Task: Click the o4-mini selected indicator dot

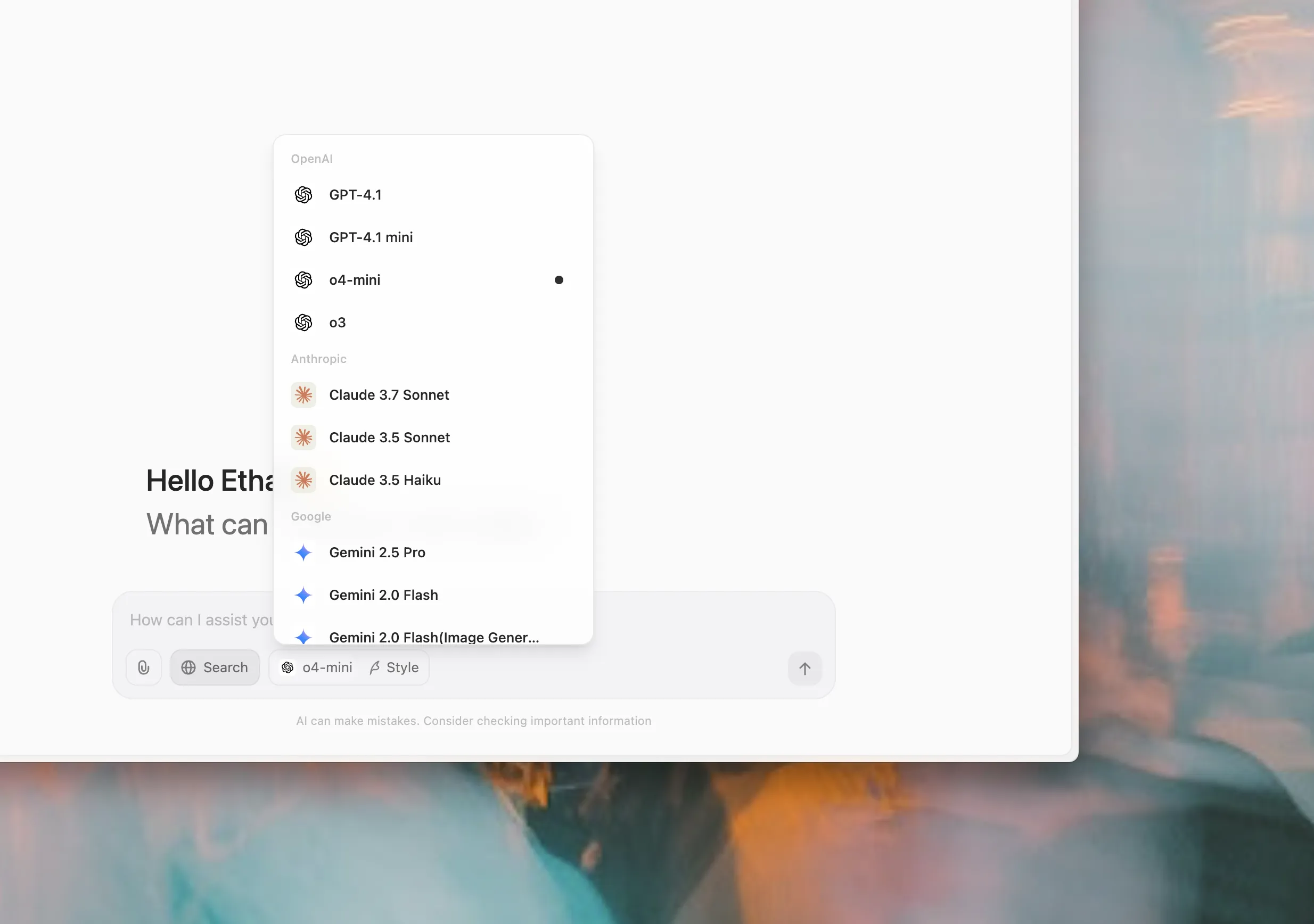Action: point(559,280)
